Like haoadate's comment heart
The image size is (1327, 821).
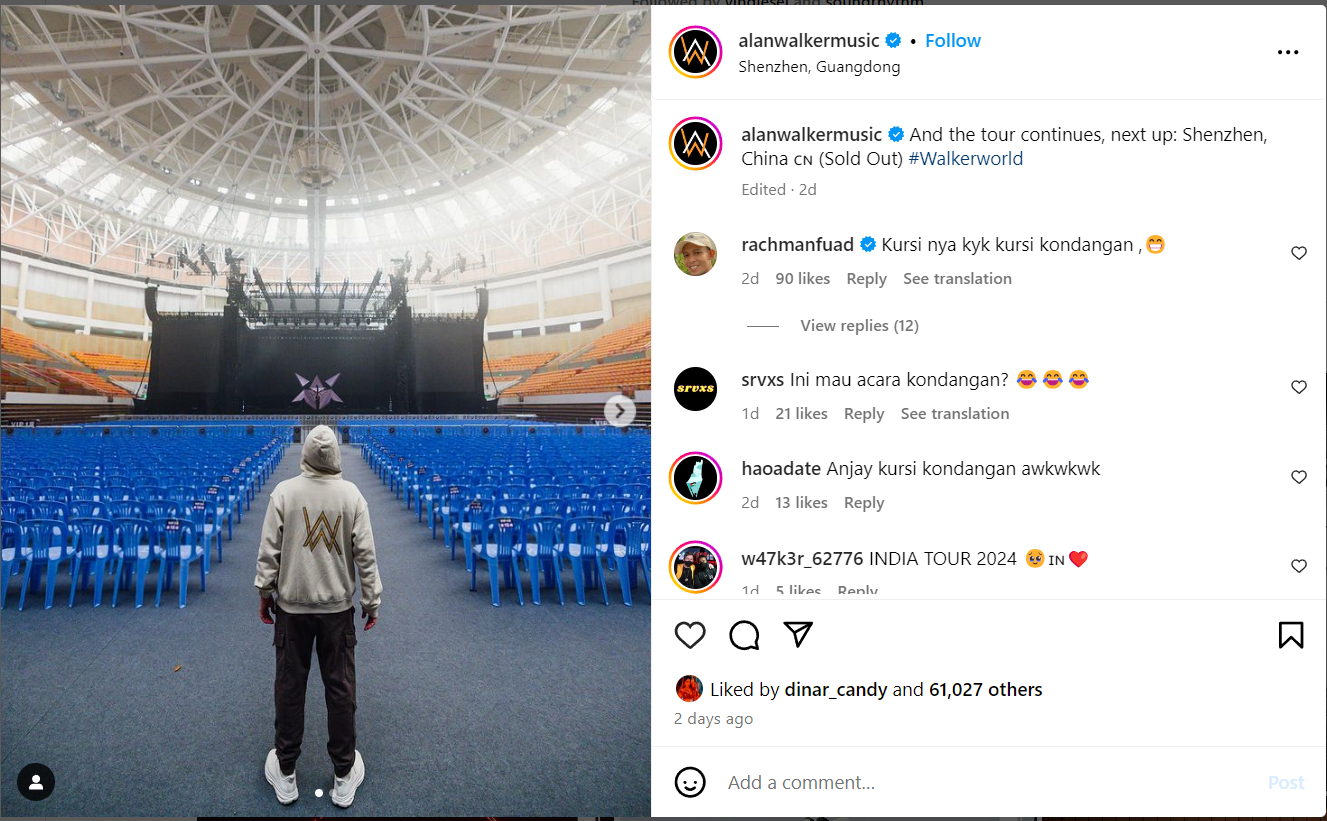[x=1299, y=477]
